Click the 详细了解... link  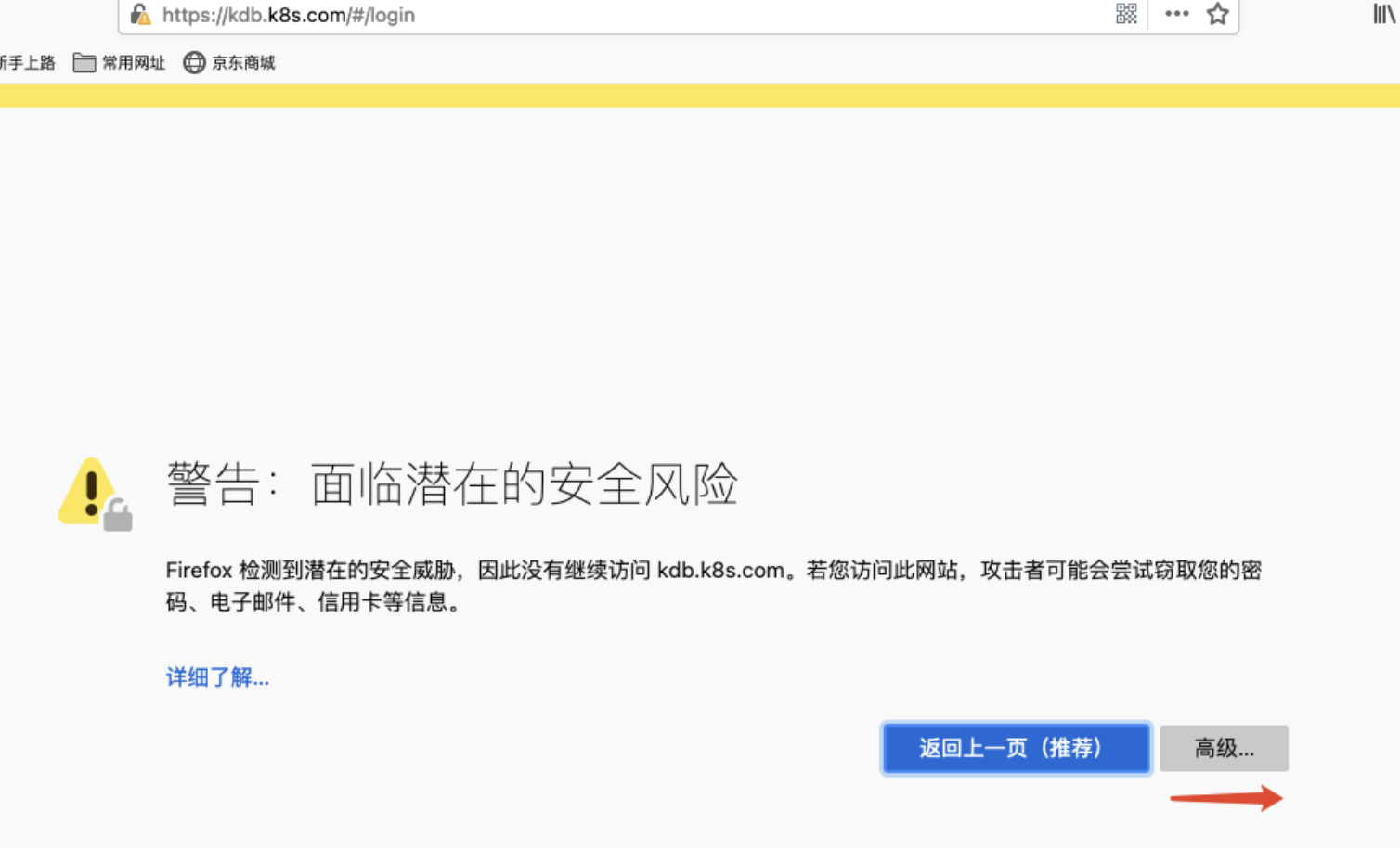[217, 677]
